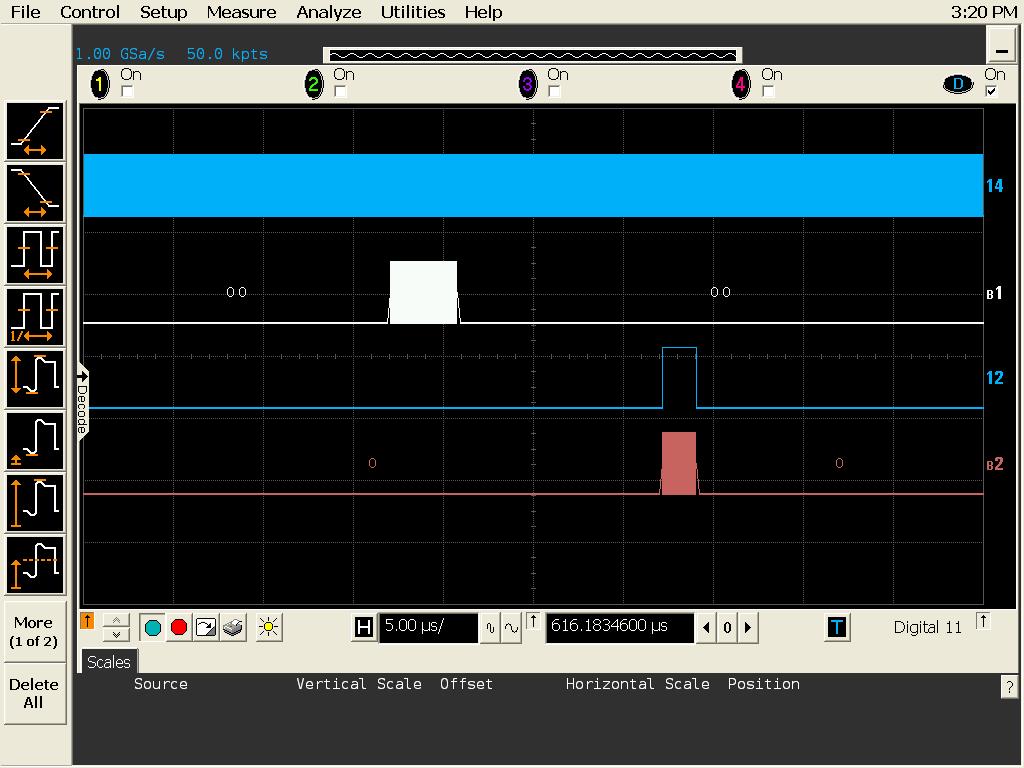
Task: Open the Horizontal setup H button
Action: coord(364,628)
